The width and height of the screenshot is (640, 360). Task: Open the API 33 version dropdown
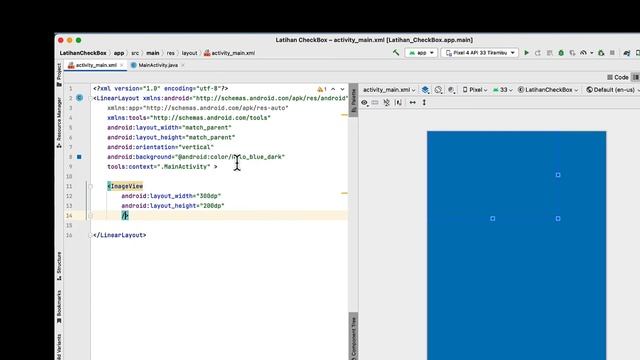coord(502,89)
